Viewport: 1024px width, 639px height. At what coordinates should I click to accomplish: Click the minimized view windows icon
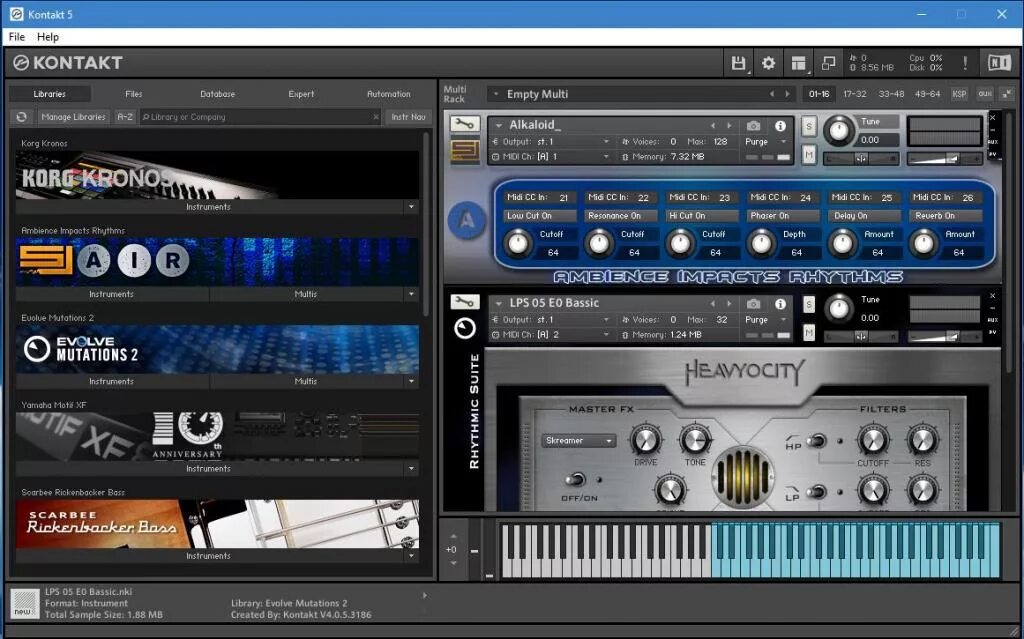(828, 63)
